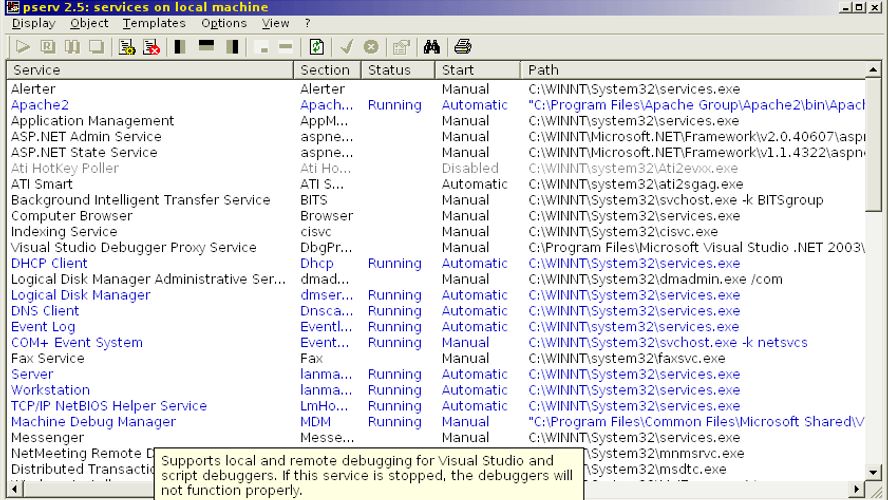Click the faxsvc.exe path cell
This screenshot has width=888, height=500.
(627, 358)
